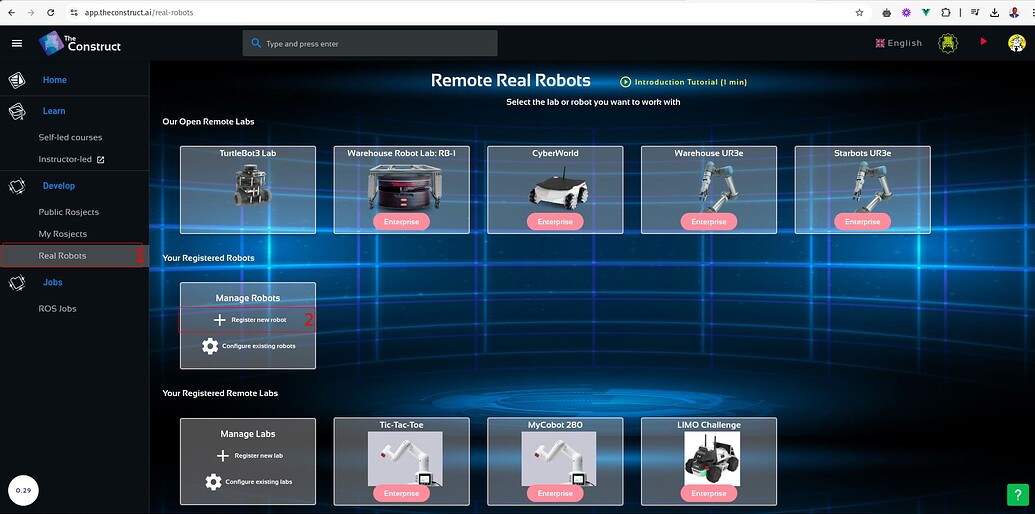Click the site info icon in address bar
1035x514 pixels.
click(x=74, y=13)
